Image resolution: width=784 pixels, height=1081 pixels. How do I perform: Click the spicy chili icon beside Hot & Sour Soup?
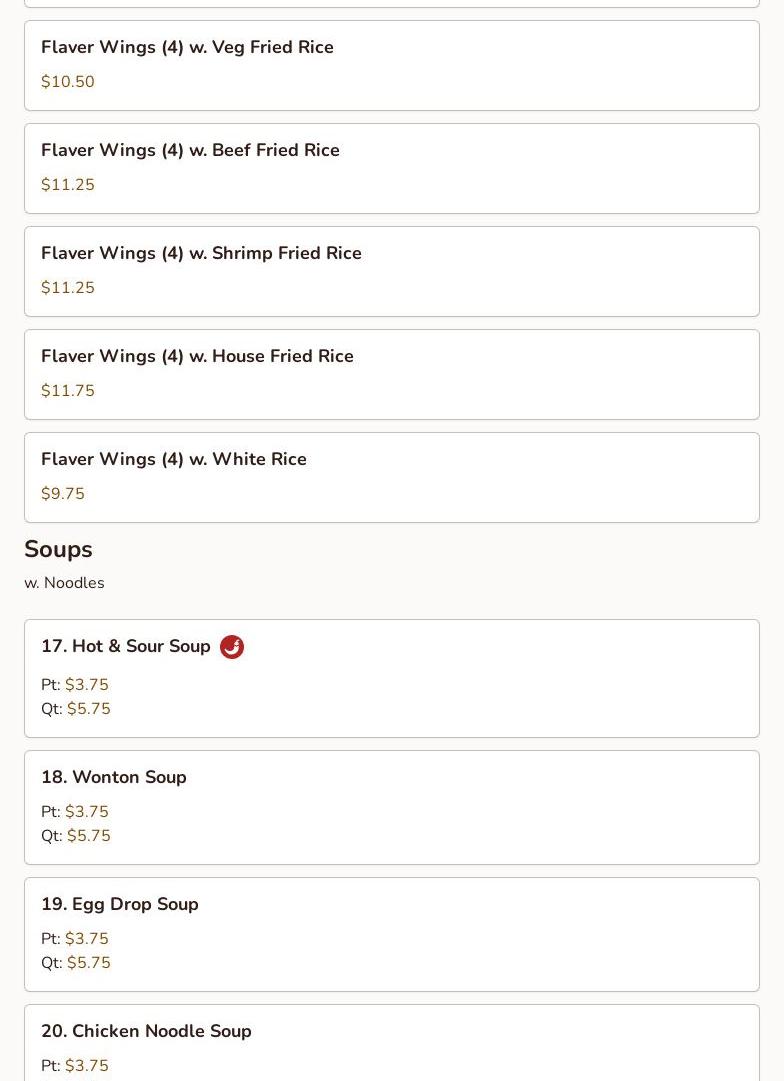(x=232, y=647)
